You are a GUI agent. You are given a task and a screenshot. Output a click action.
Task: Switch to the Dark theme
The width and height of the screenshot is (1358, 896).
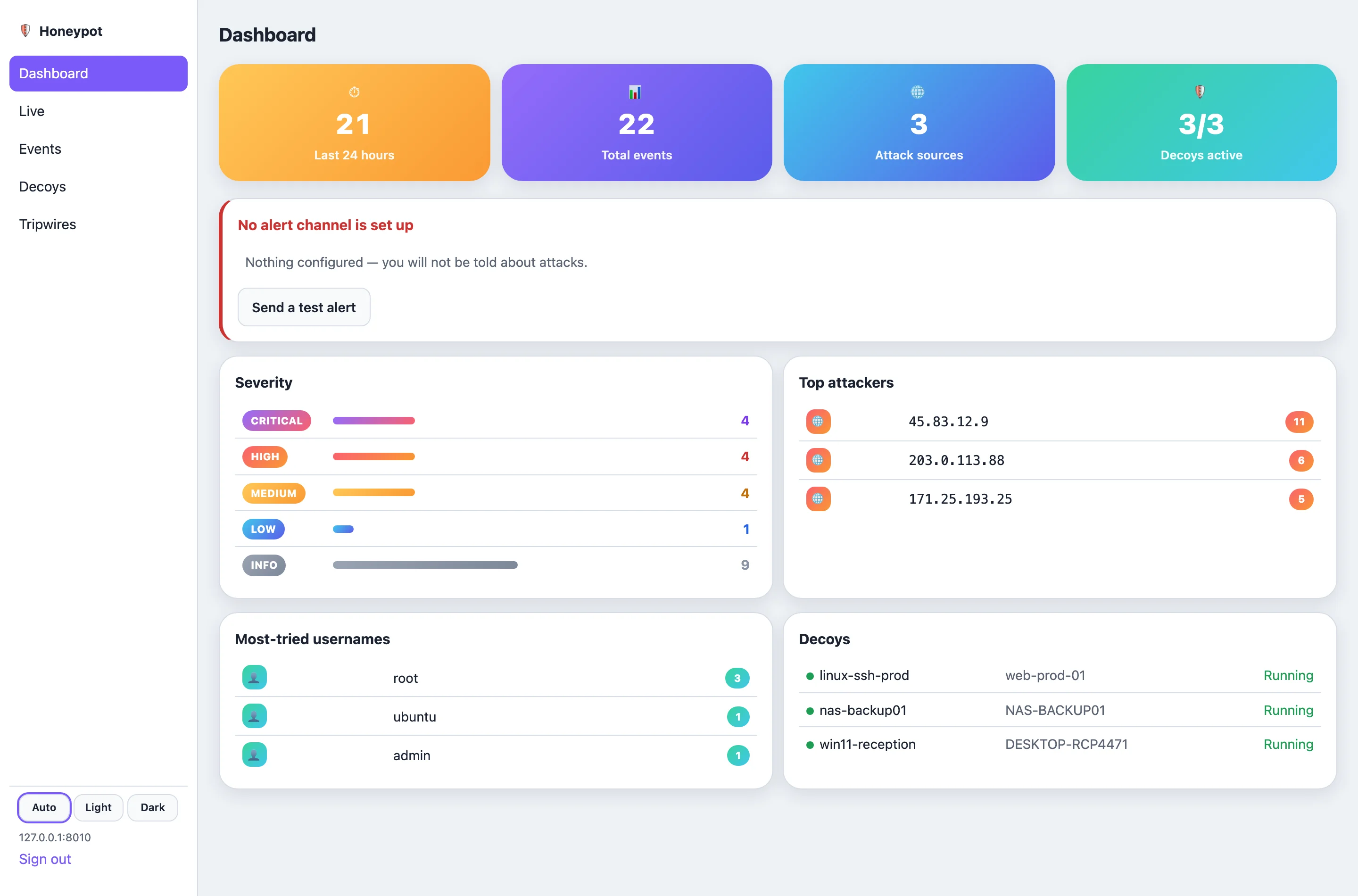[153, 807]
